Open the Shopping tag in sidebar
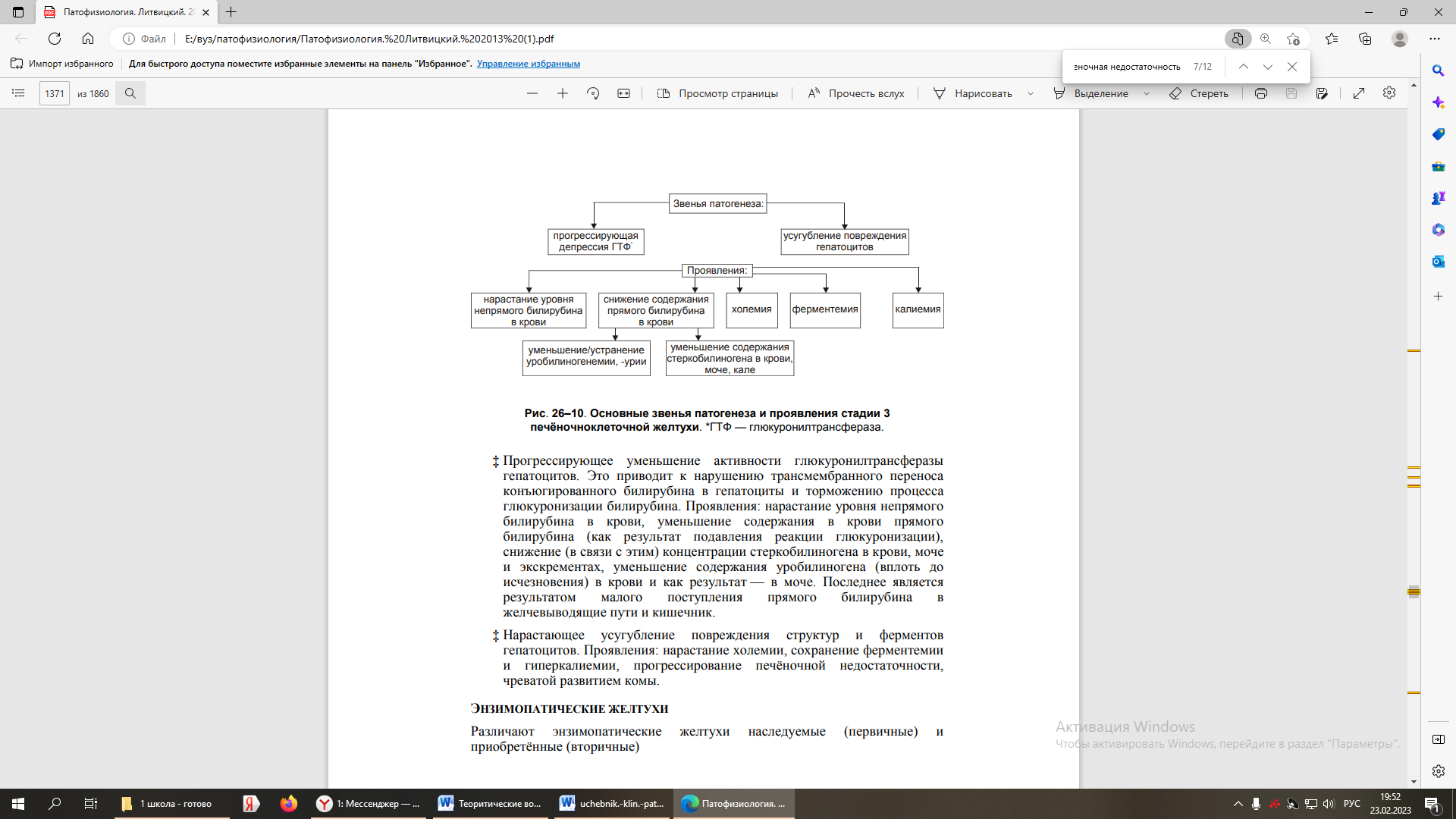This screenshot has width=1456, height=819. point(1438,134)
